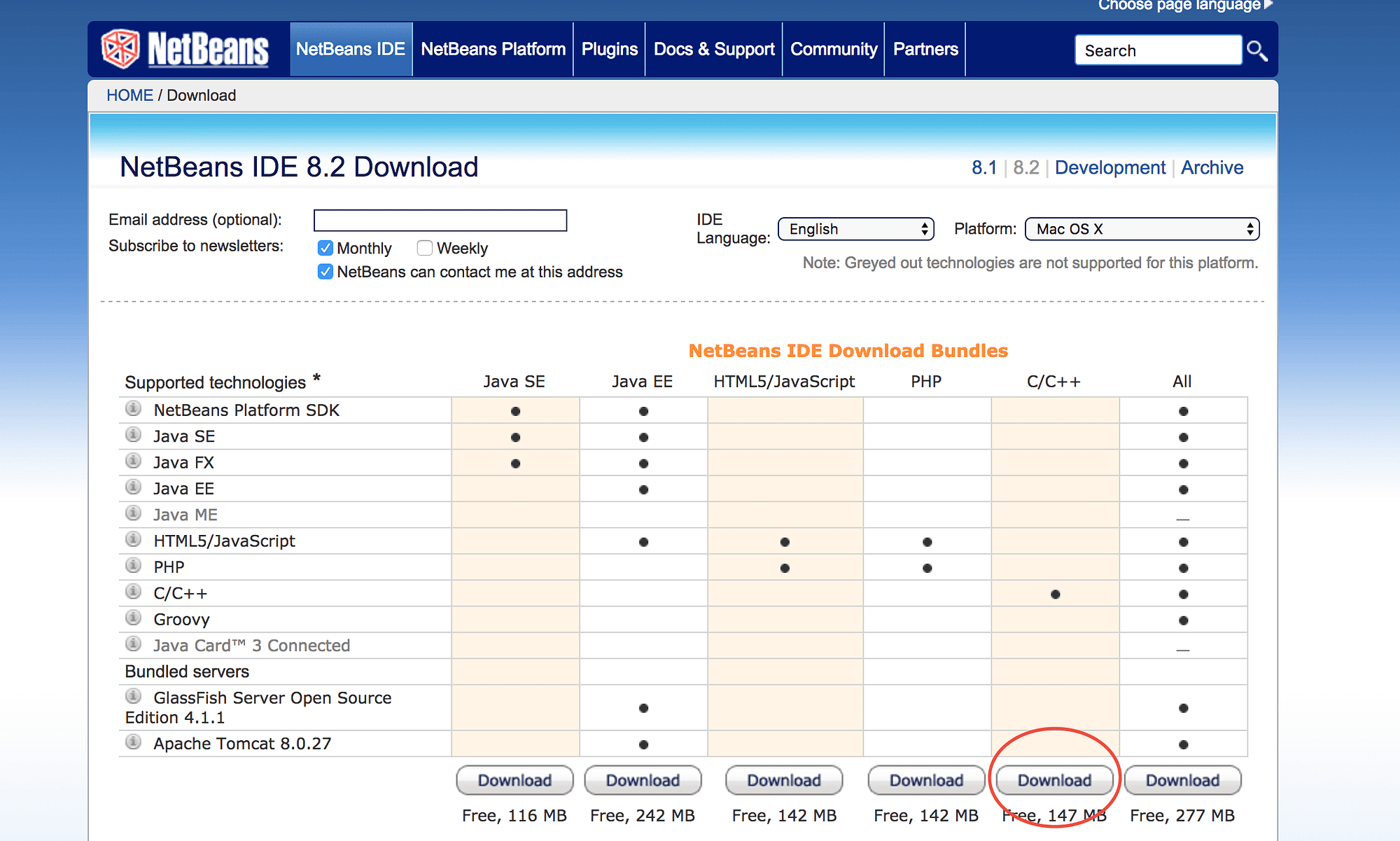Open info icon for C/C++ row

click(133, 592)
